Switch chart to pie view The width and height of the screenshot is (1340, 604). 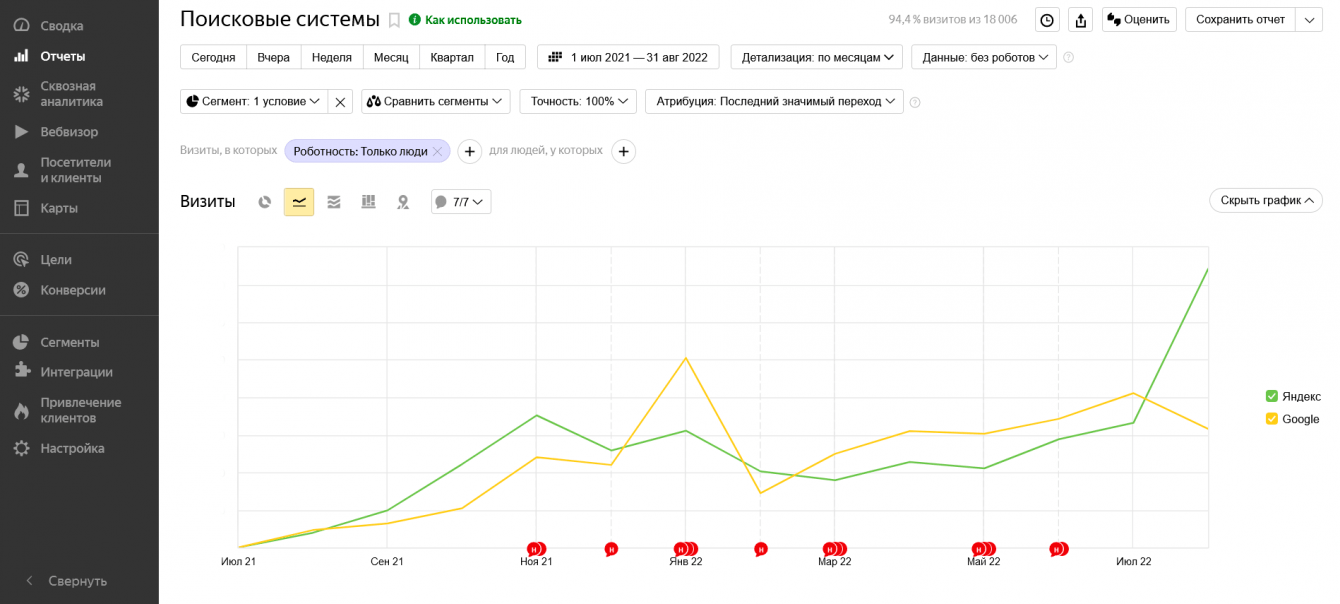click(265, 202)
